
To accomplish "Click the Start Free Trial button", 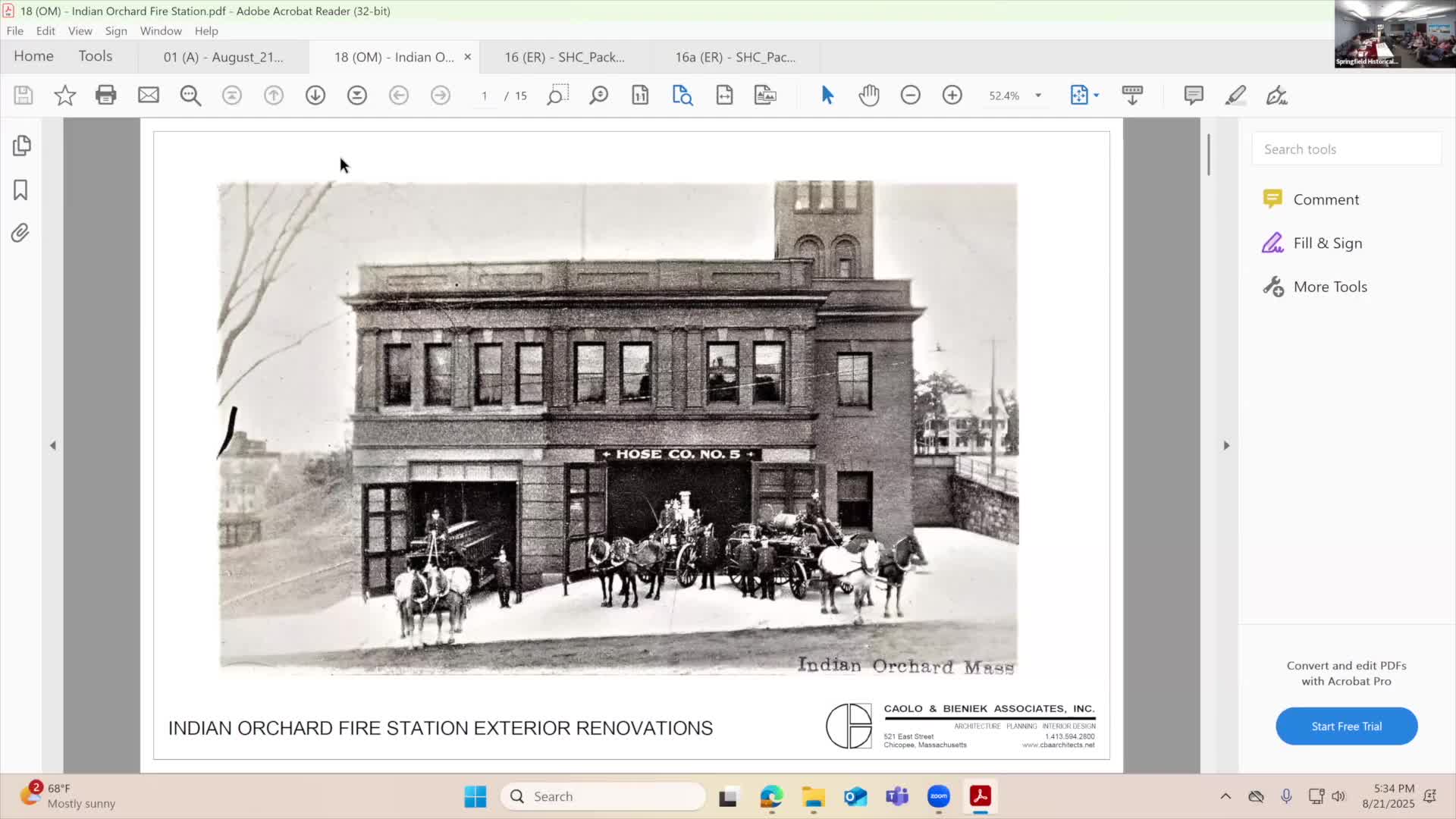I will tap(1346, 726).
